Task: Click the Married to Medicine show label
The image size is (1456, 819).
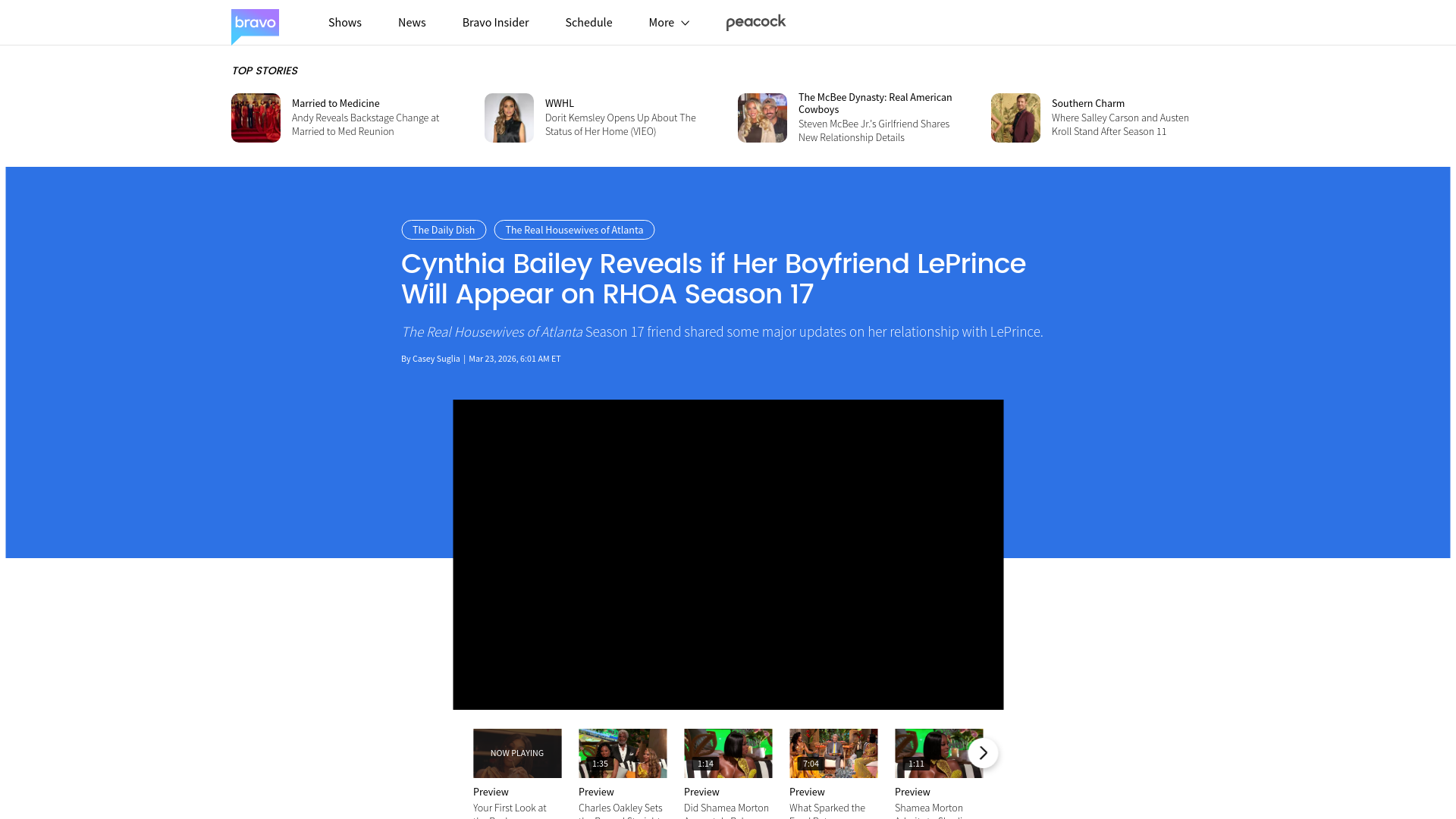Action: pyautogui.click(x=335, y=103)
